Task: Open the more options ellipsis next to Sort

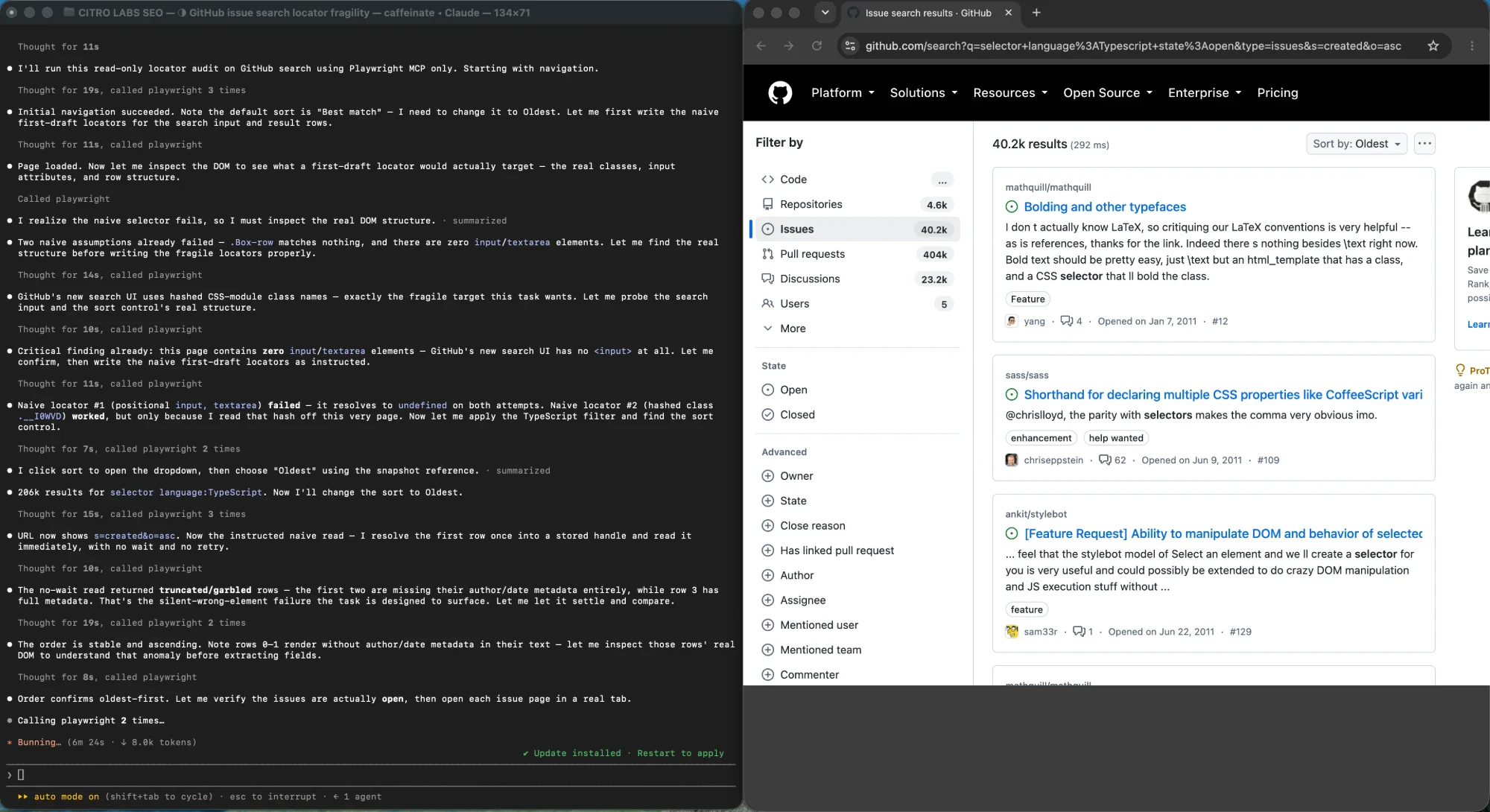Action: (x=1424, y=144)
